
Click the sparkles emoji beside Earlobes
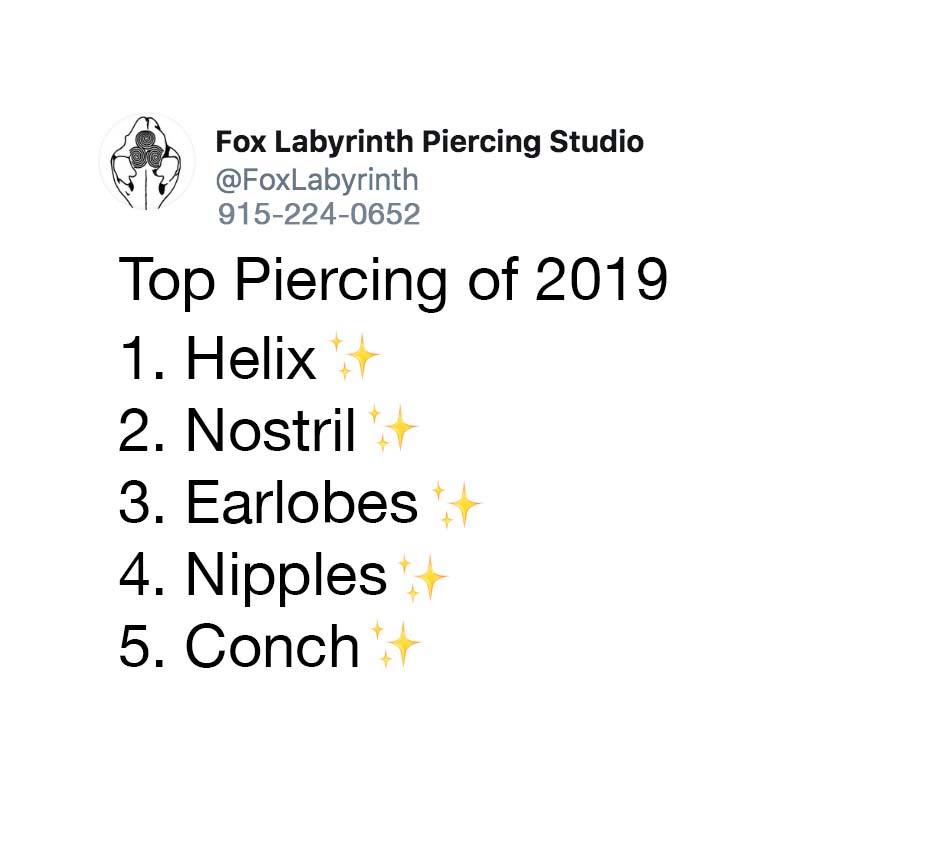pos(457,503)
